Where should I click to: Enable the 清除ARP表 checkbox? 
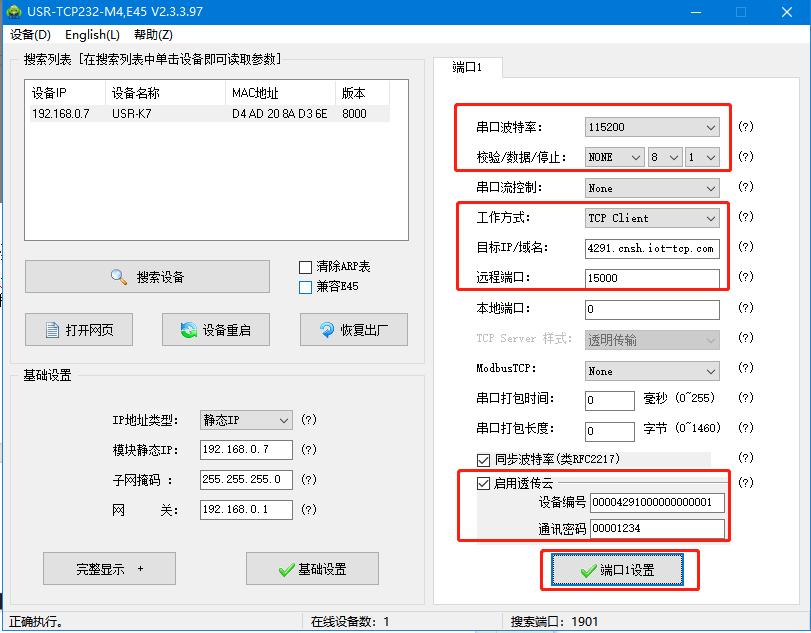pyautogui.click(x=306, y=267)
